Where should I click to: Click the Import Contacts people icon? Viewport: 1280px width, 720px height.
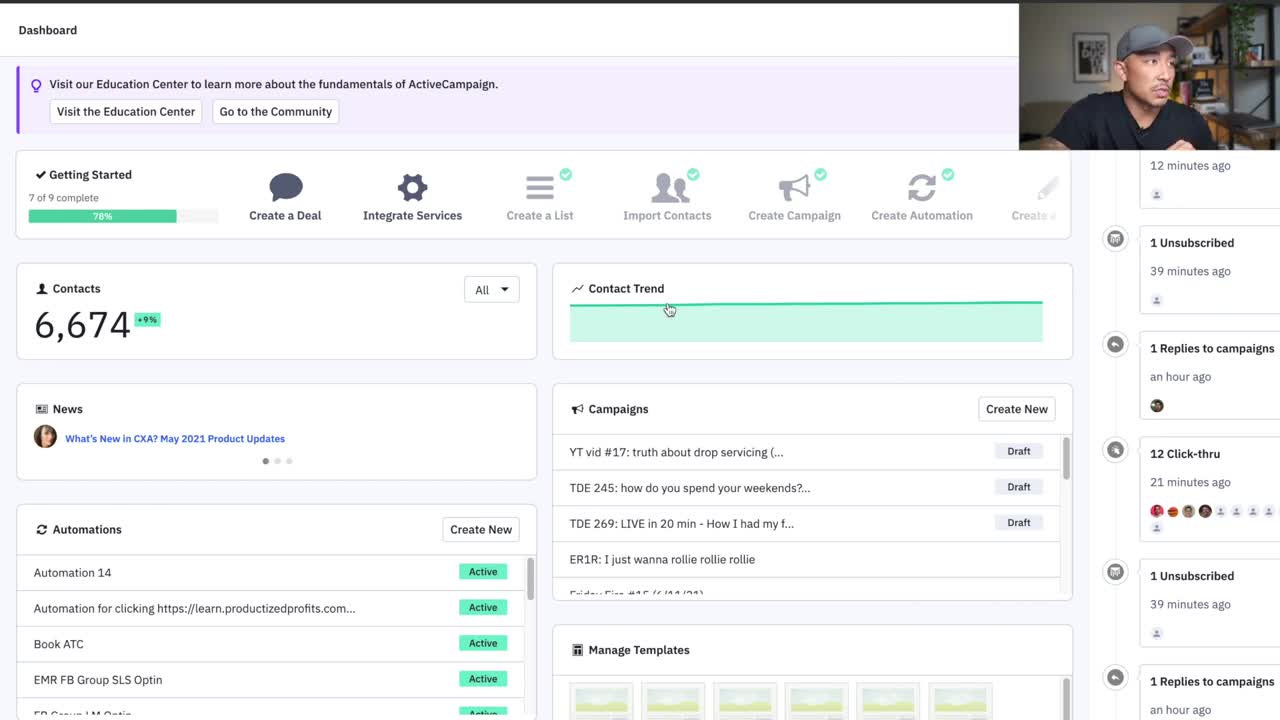pos(668,187)
